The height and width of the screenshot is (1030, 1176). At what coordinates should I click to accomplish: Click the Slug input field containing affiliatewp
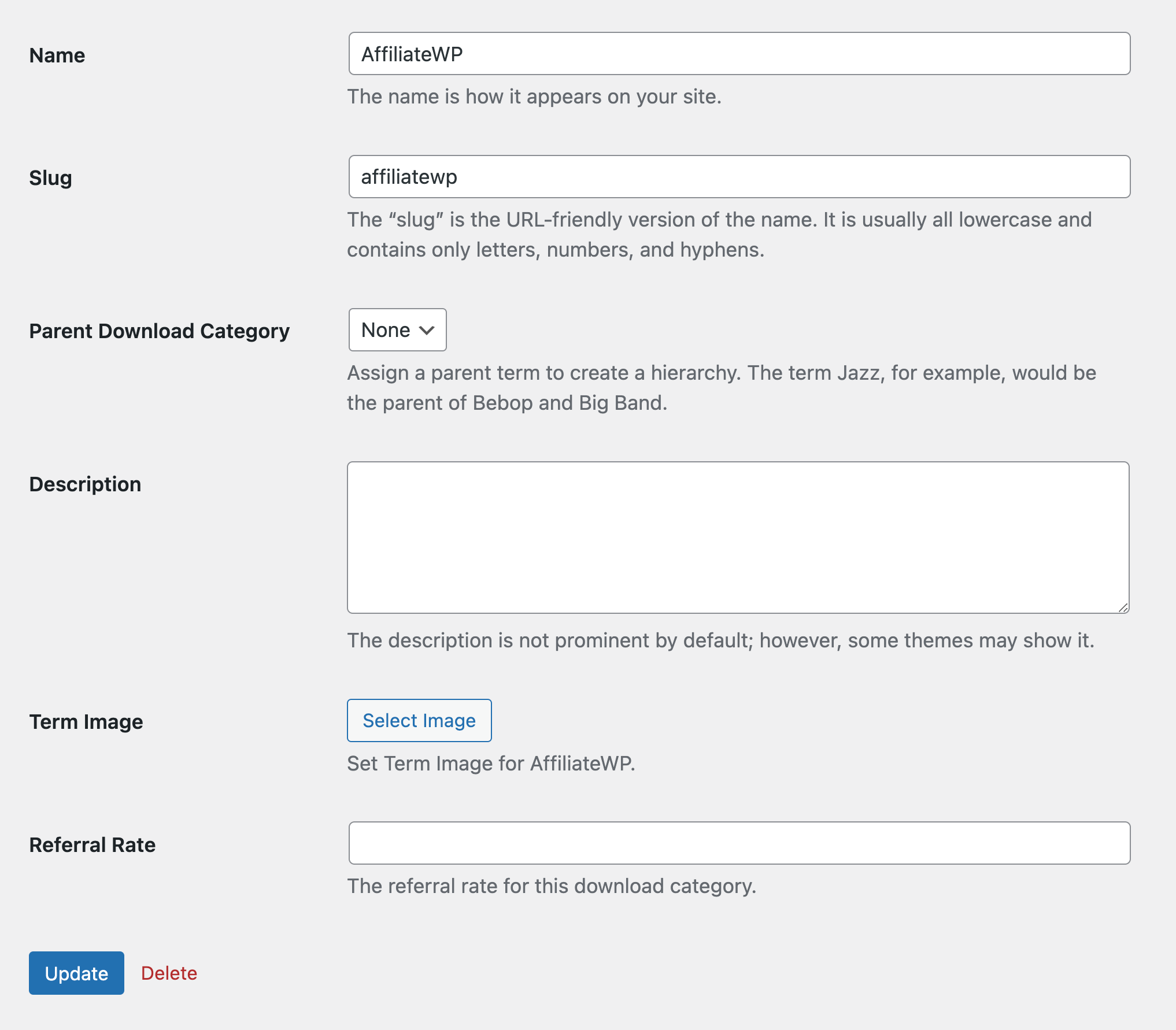click(739, 177)
